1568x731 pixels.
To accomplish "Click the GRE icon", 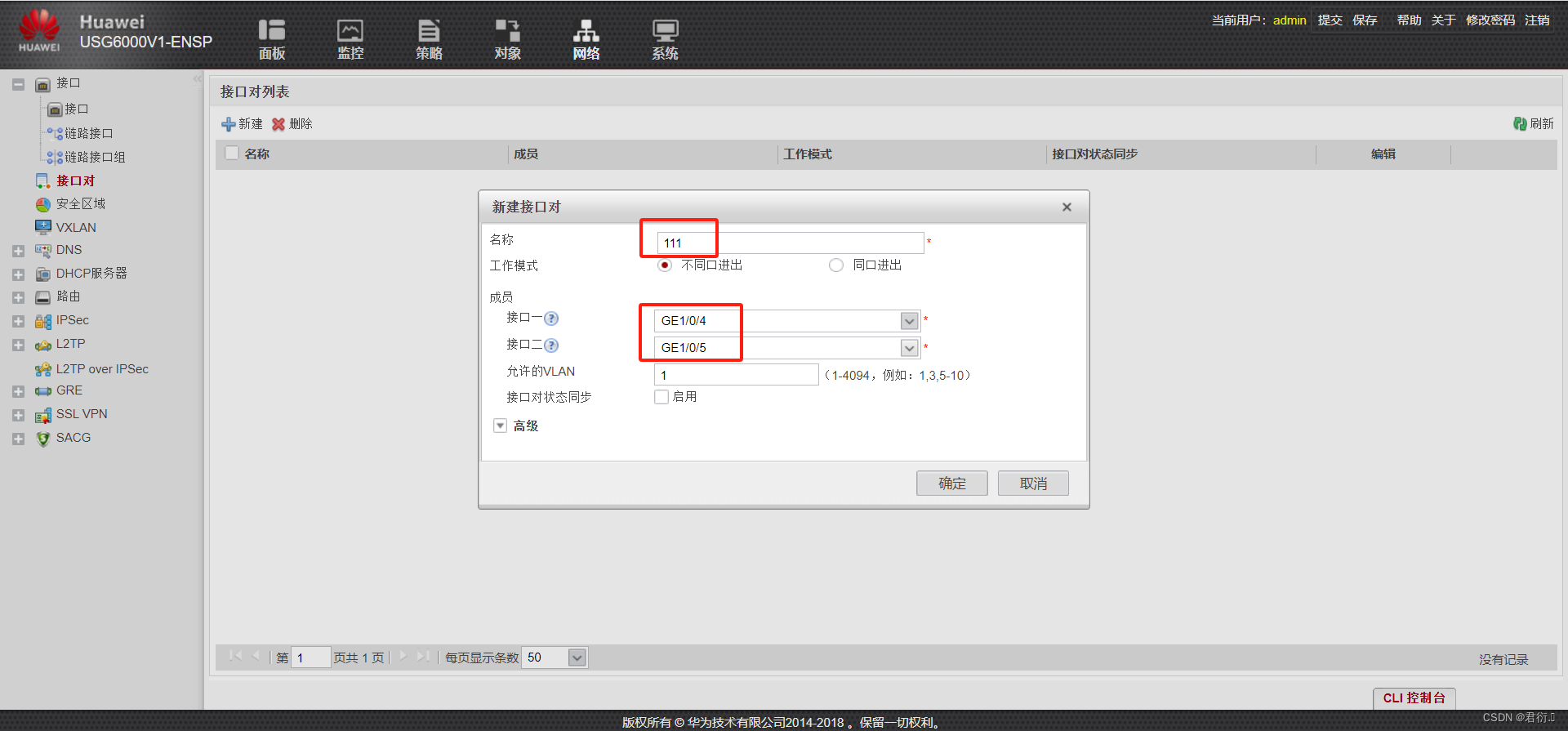I will (43, 391).
